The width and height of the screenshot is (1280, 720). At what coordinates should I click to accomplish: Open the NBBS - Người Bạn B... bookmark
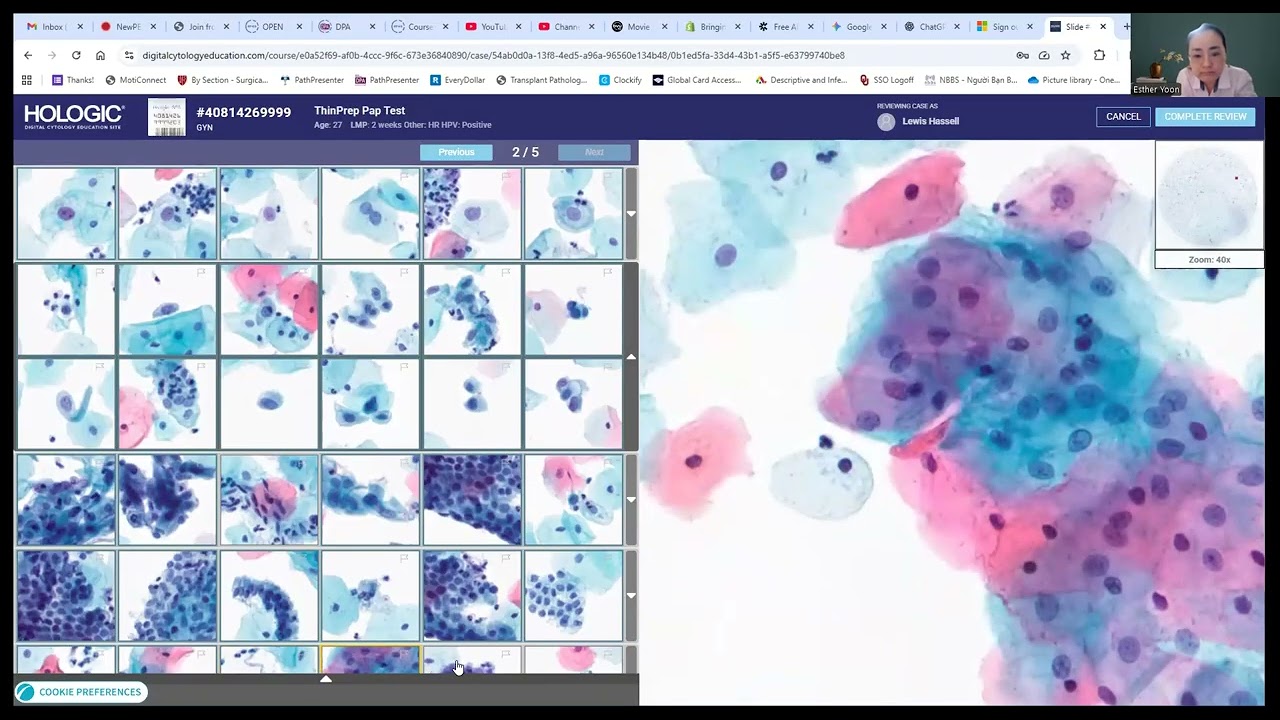point(971,80)
